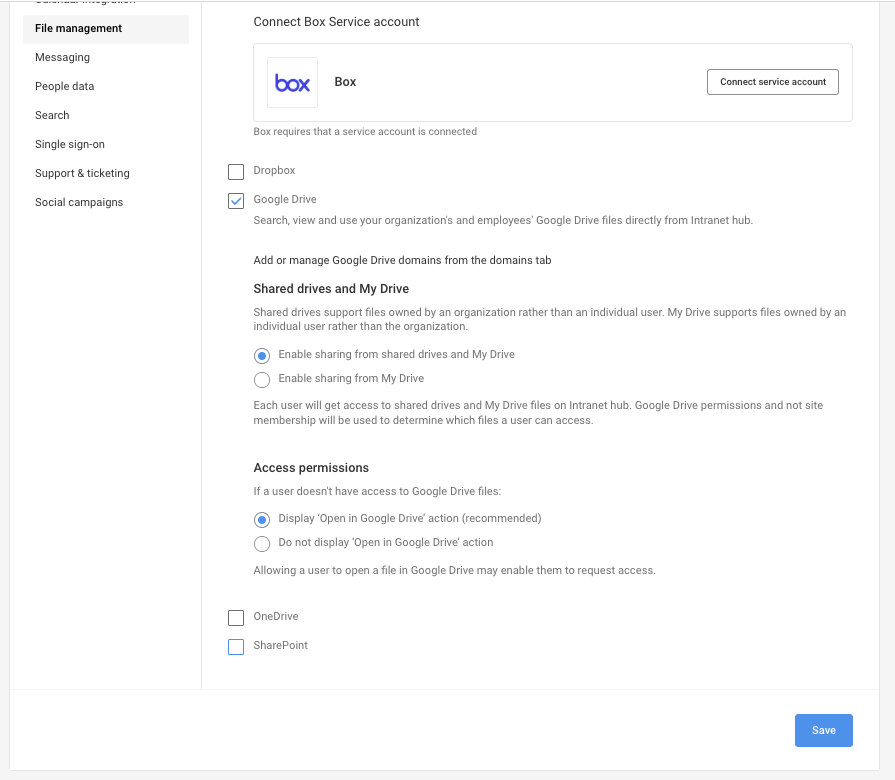Open the People data settings

click(x=64, y=86)
